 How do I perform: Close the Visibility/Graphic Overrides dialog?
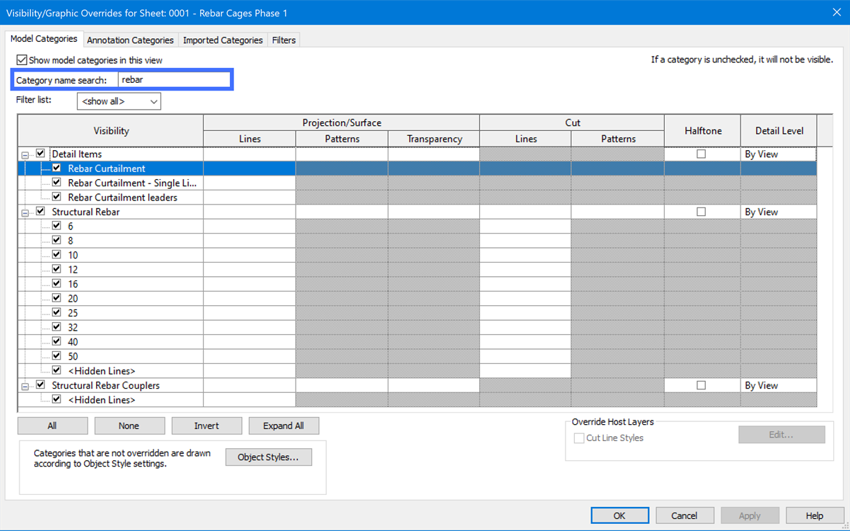point(836,12)
